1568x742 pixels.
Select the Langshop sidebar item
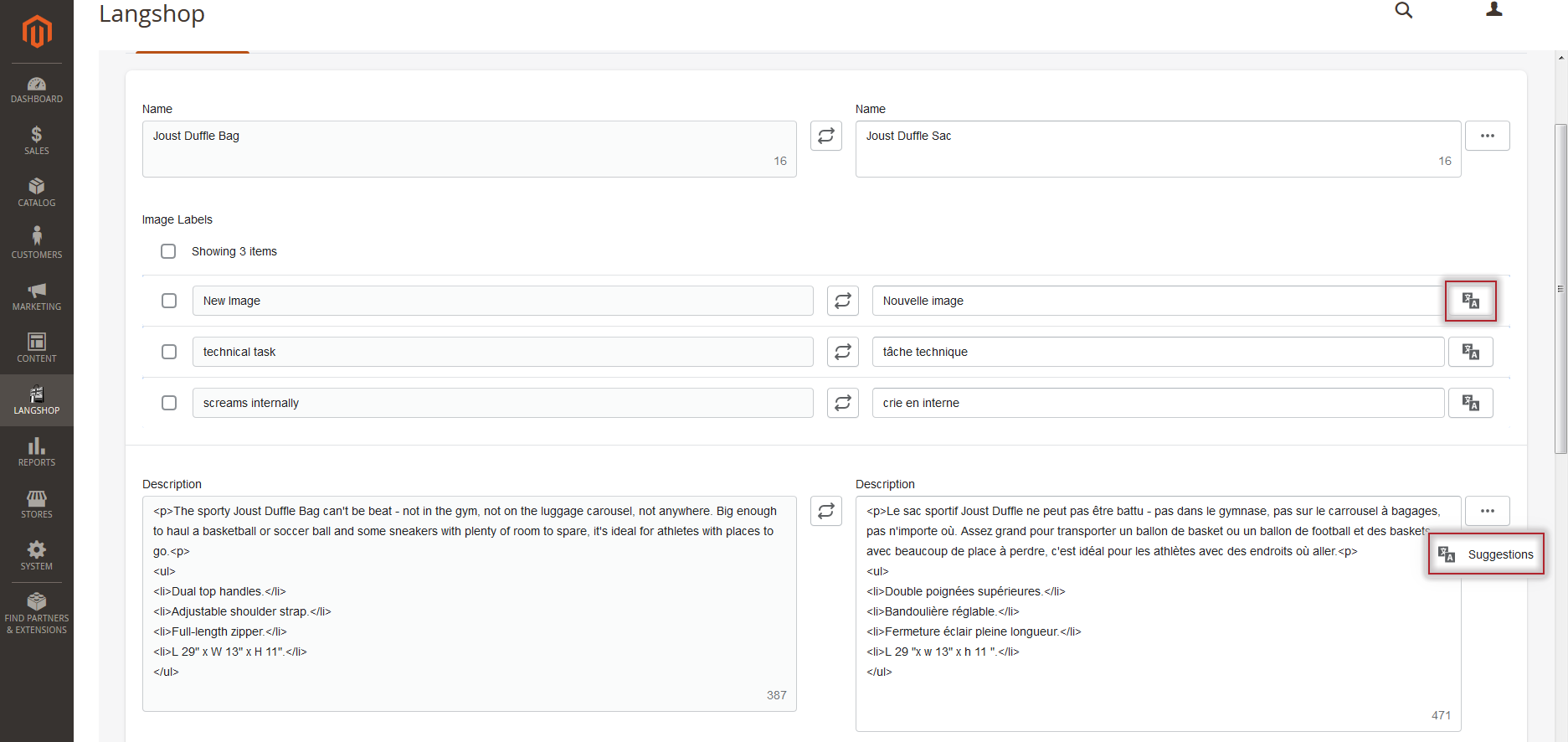click(37, 400)
